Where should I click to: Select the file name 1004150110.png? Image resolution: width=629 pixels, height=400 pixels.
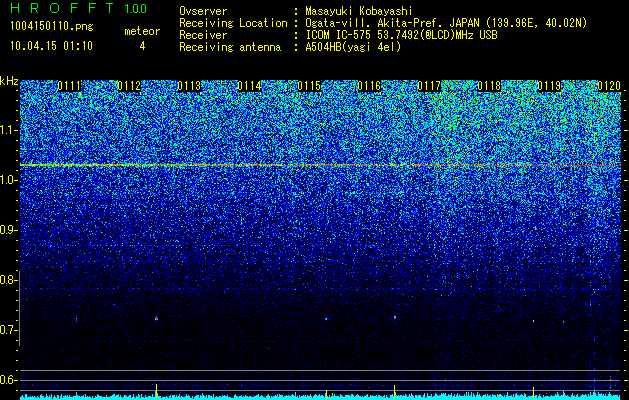click(52, 26)
